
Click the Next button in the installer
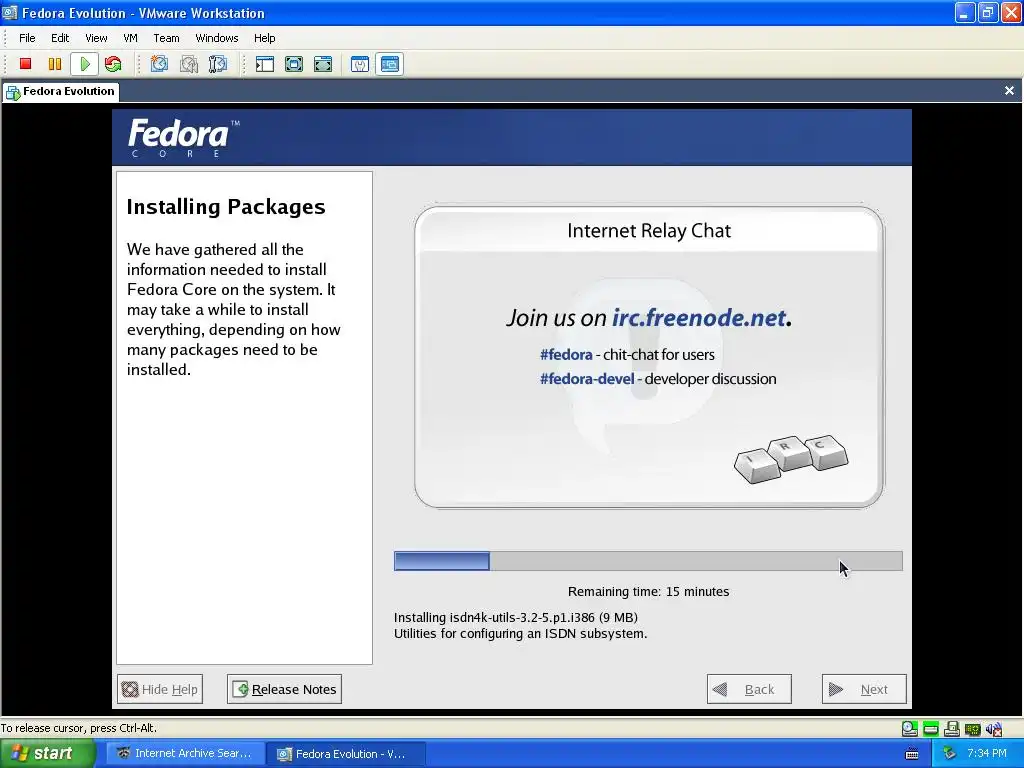coord(864,689)
